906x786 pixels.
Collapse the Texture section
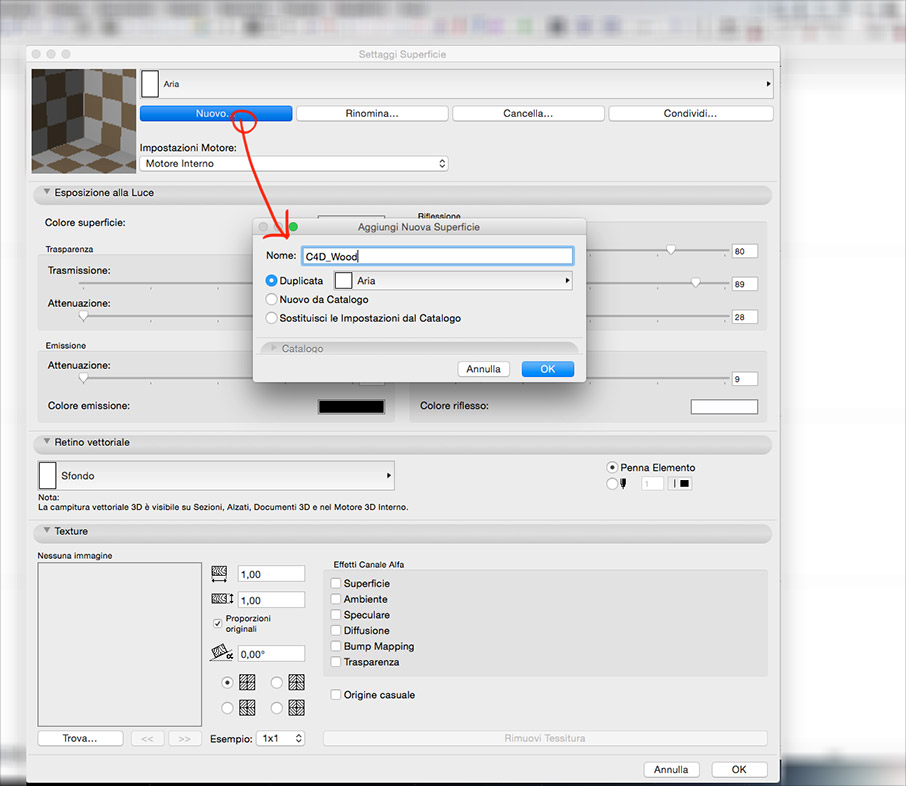click(x=46, y=531)
